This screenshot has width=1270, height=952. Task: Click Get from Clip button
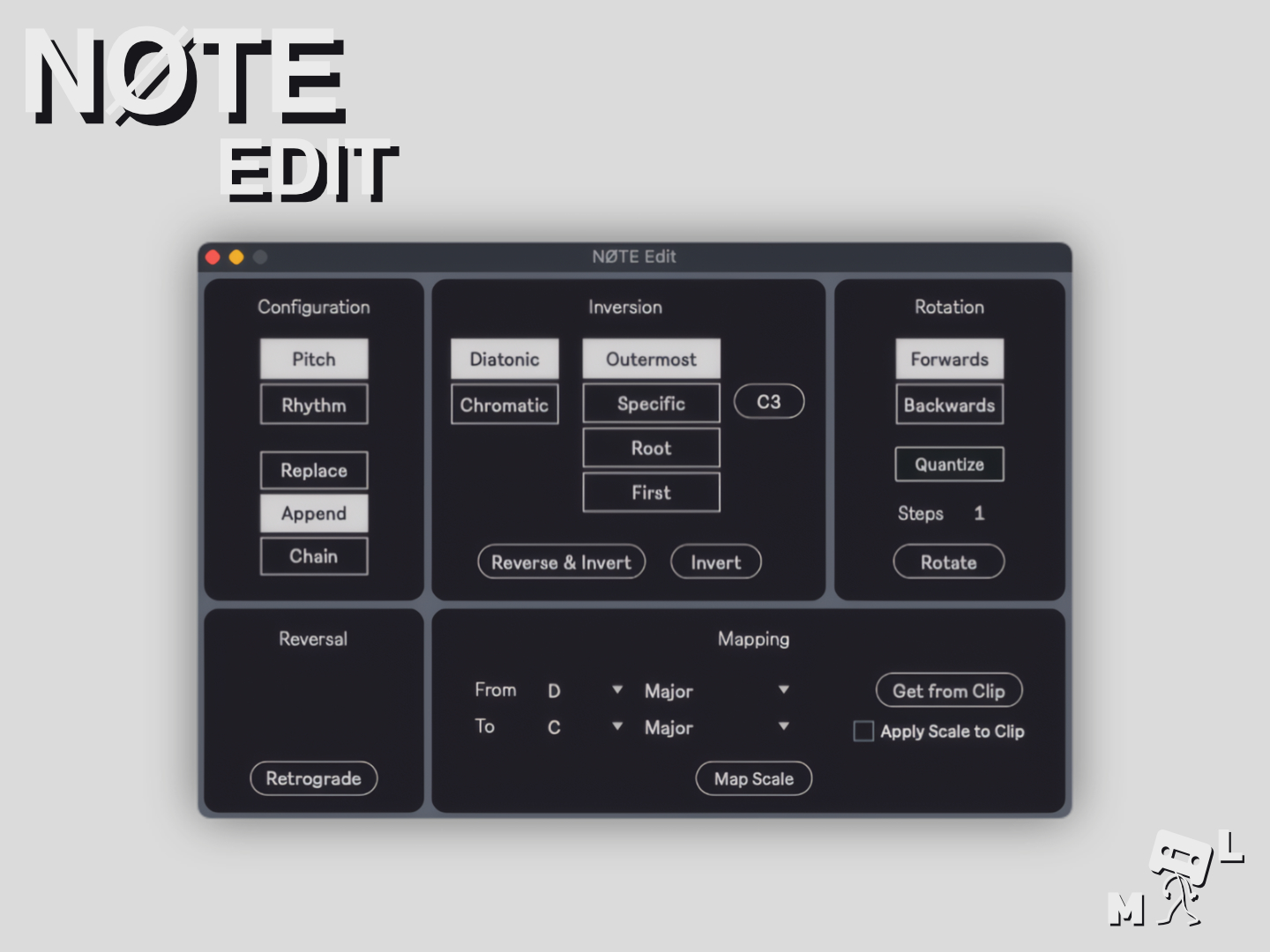coord(948,691)
